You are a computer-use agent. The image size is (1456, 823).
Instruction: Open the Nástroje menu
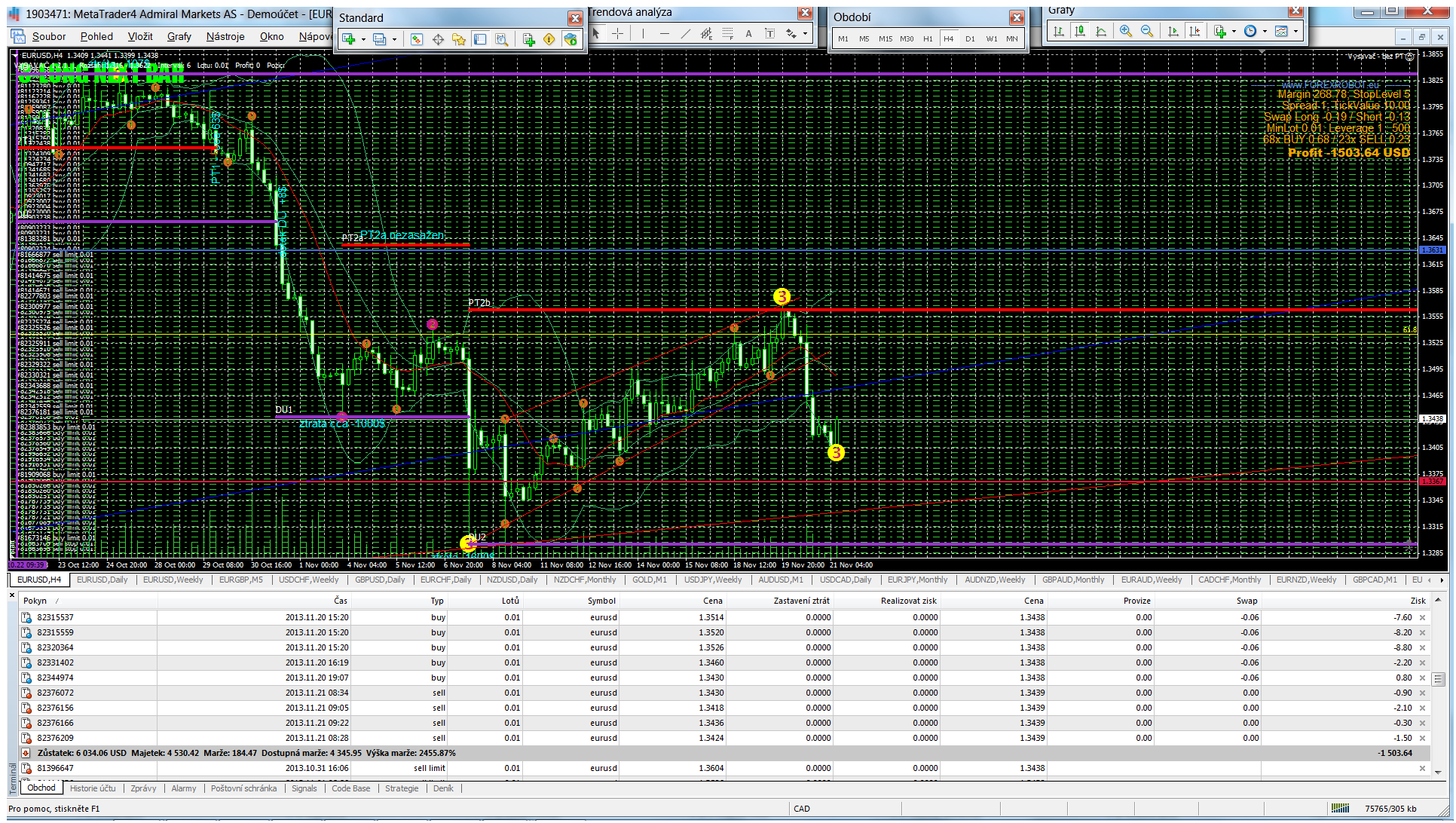coord(225,36)
